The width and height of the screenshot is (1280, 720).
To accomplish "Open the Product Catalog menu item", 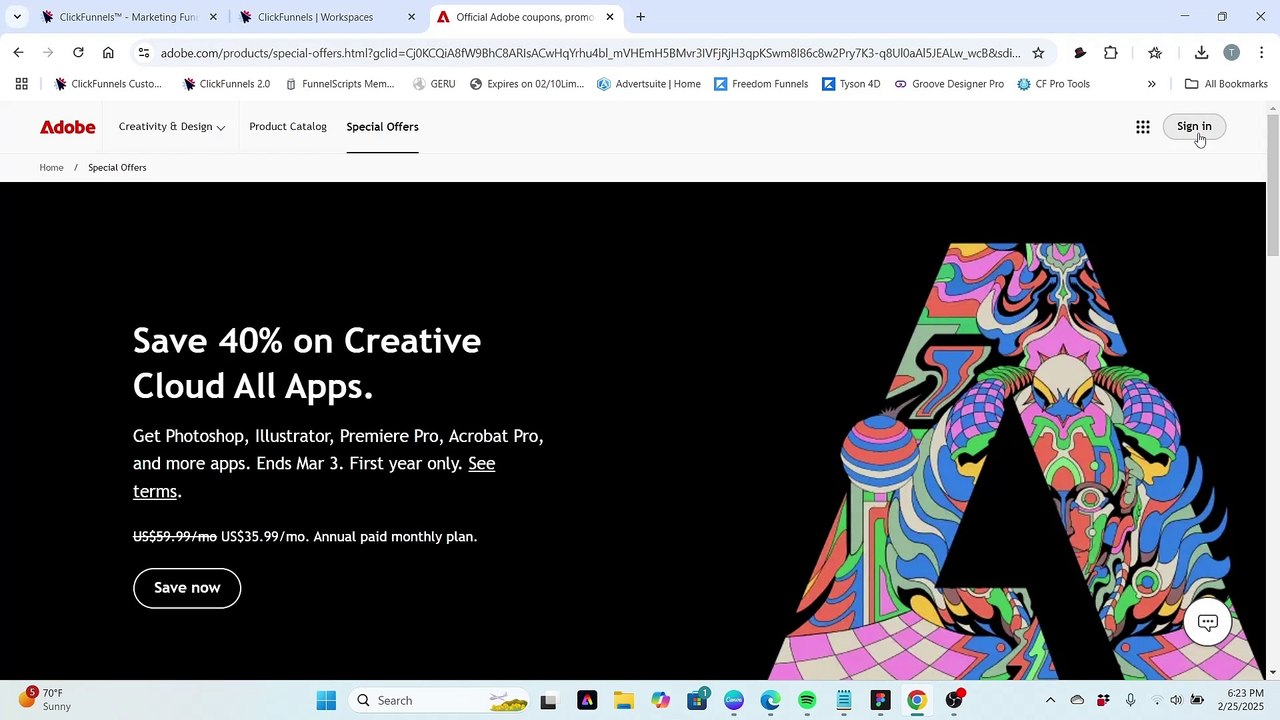I will coord(288,127).
